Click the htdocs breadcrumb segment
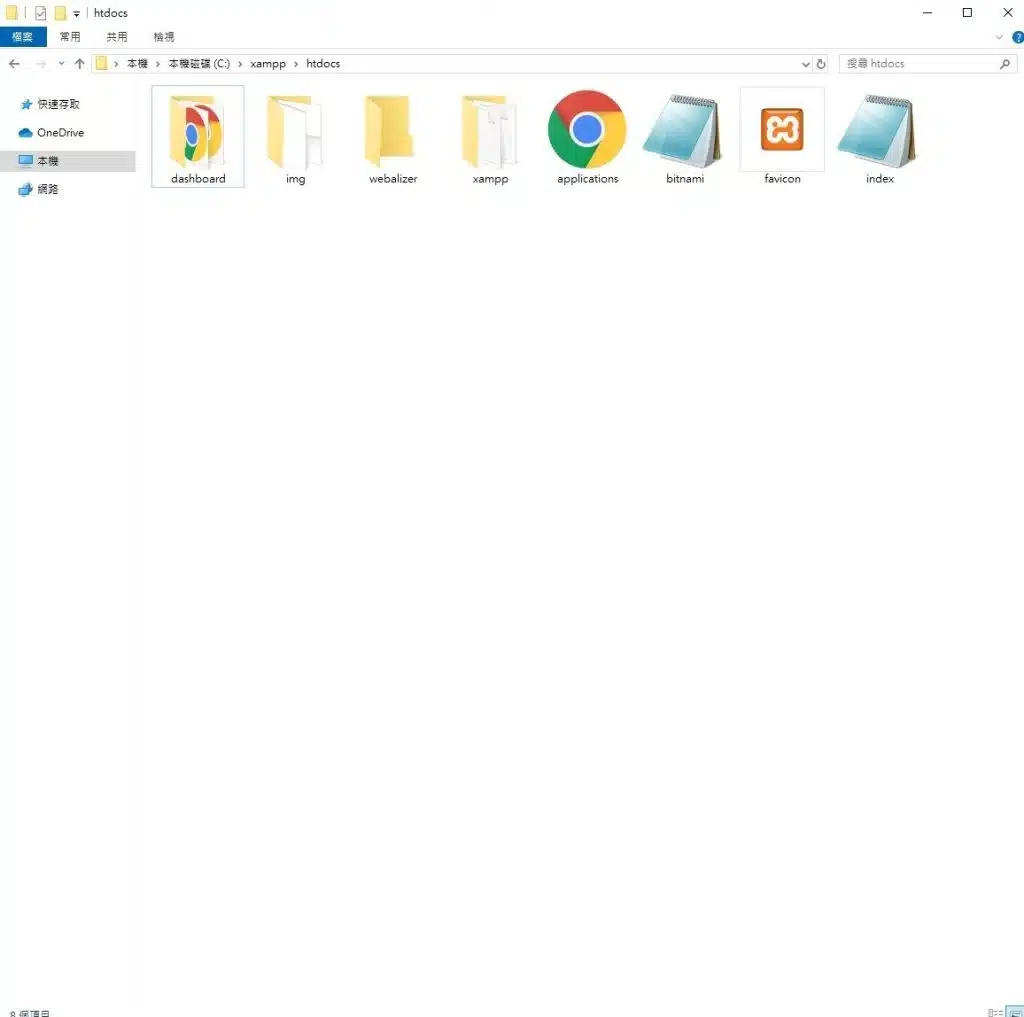1024x1017 pixels. click(x=323, y=63)
